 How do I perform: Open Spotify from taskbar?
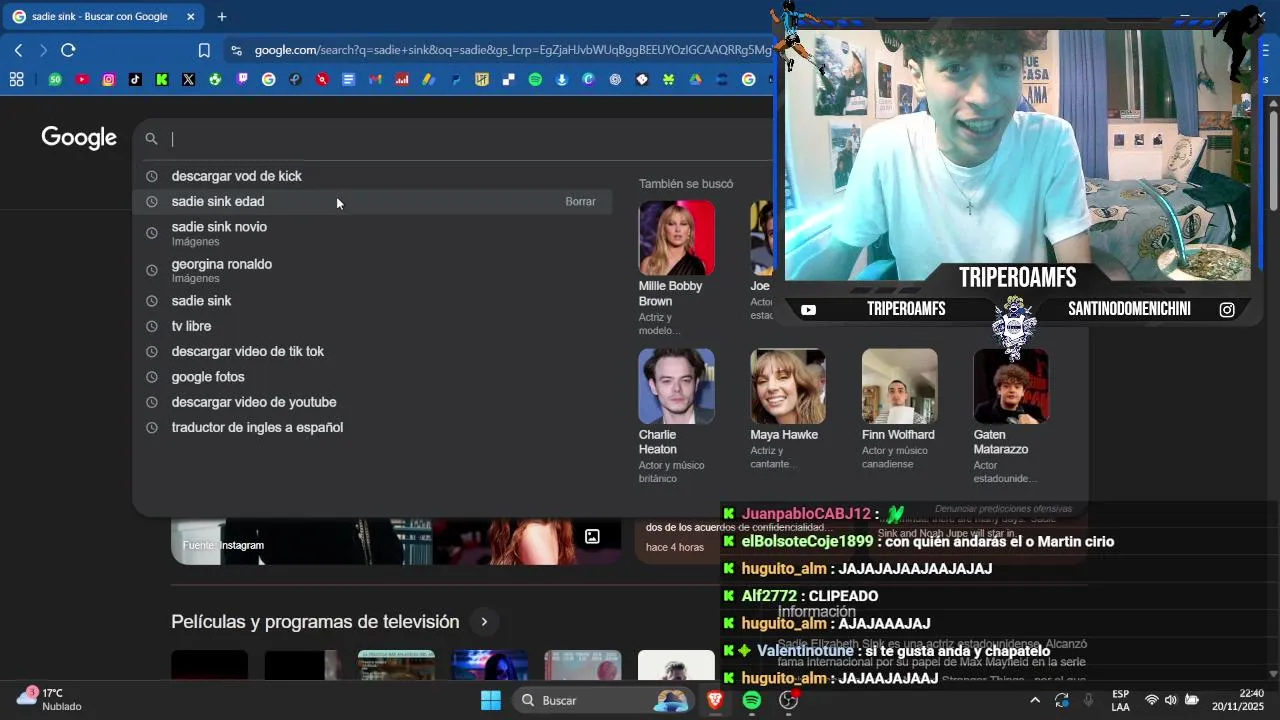coord(752,700)
